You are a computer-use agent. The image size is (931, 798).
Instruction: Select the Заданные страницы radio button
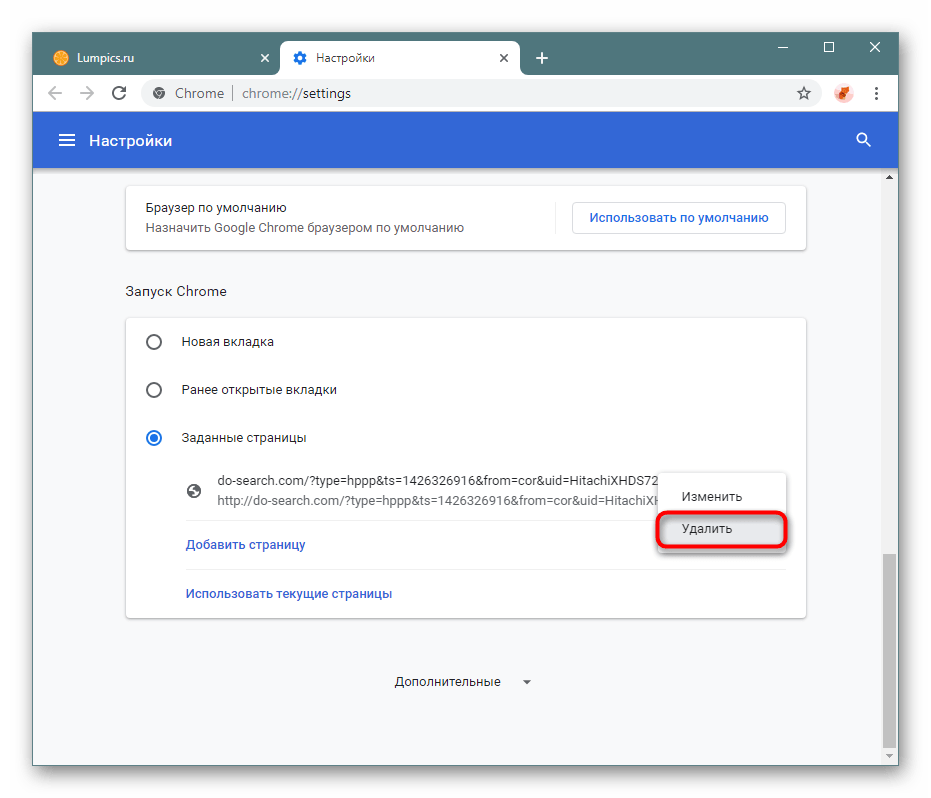(154, 438)
